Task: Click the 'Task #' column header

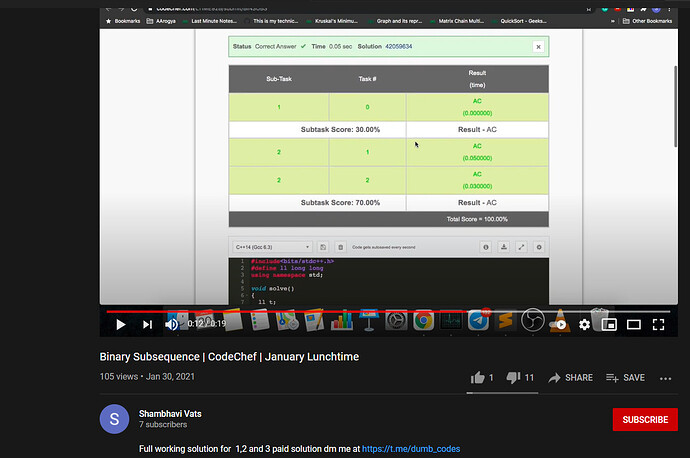Action: (367, 79)
